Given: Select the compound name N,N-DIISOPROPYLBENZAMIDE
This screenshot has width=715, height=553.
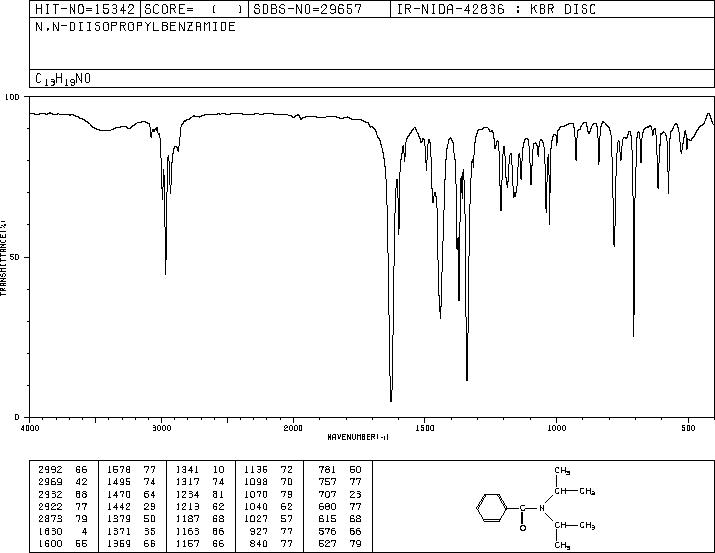Looking at the screenshot, I should (x=135, y=26).
